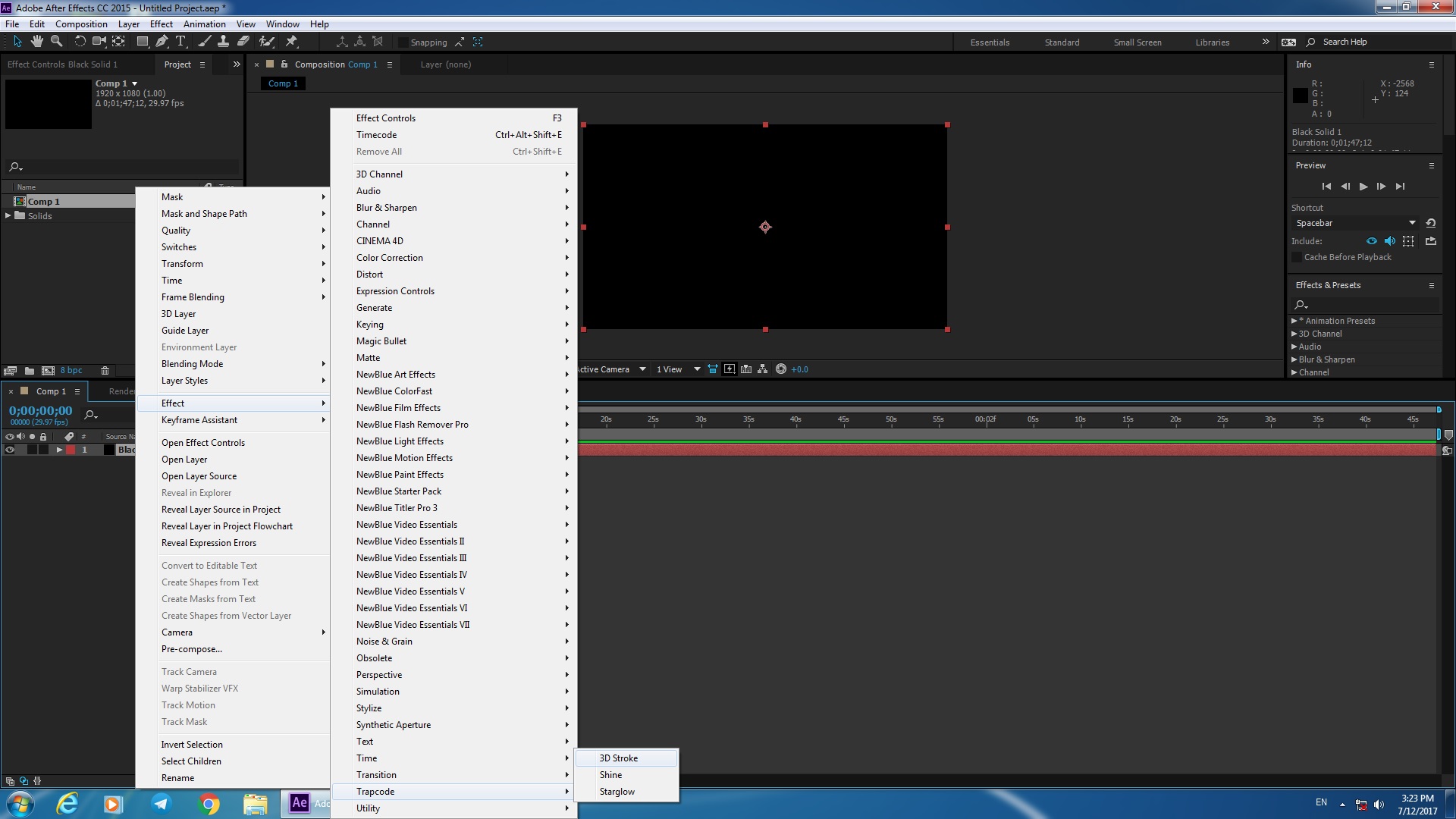Select the Brush tool
Viewport: 1456px width, 819px height.
click(x=204, y=42)
